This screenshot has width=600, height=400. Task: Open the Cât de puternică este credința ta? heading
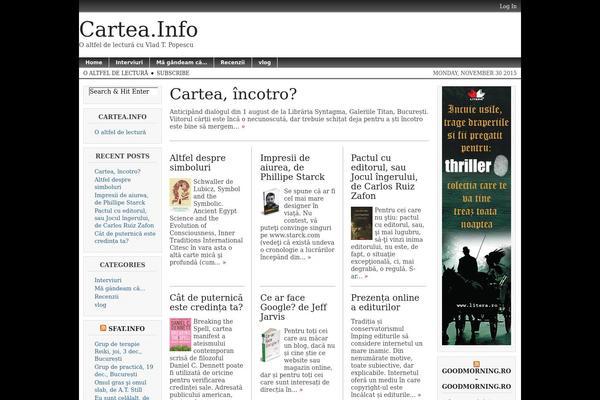(206, 302)
